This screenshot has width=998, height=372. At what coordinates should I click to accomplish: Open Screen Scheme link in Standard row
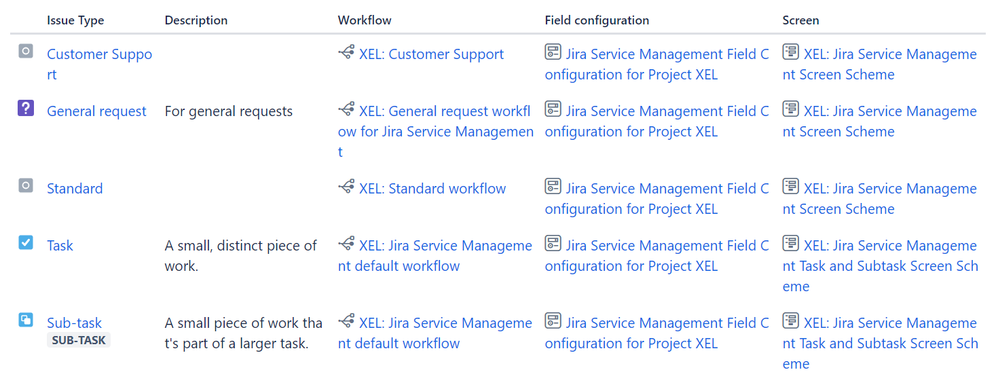[x=880, y=199]
